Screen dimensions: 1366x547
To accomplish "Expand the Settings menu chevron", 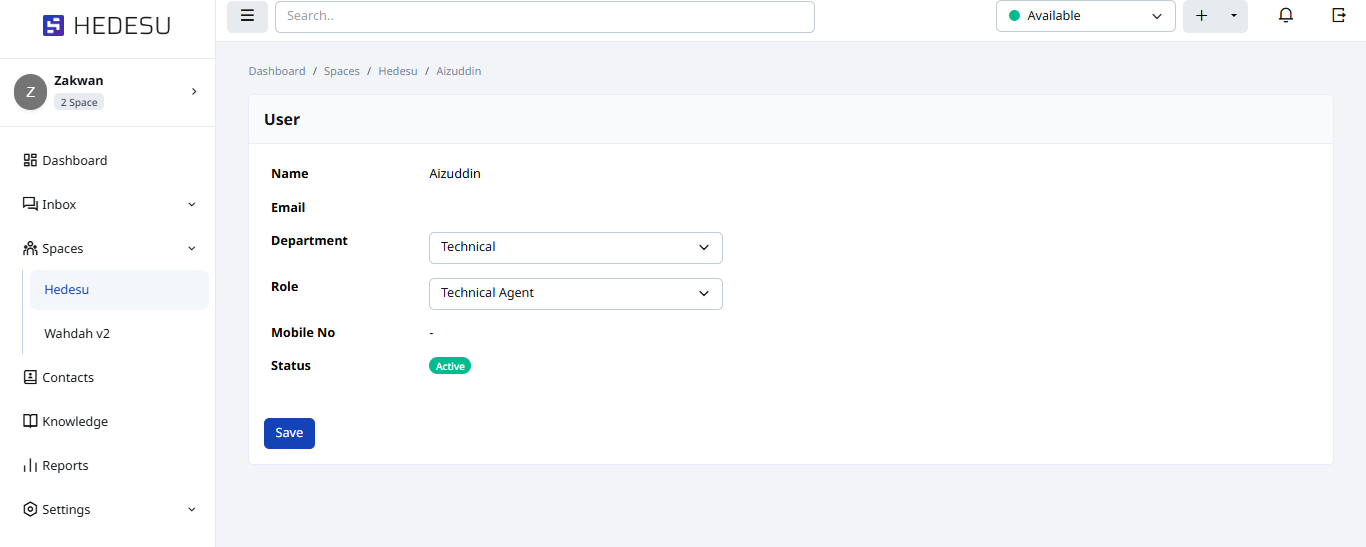I will 192,510.
